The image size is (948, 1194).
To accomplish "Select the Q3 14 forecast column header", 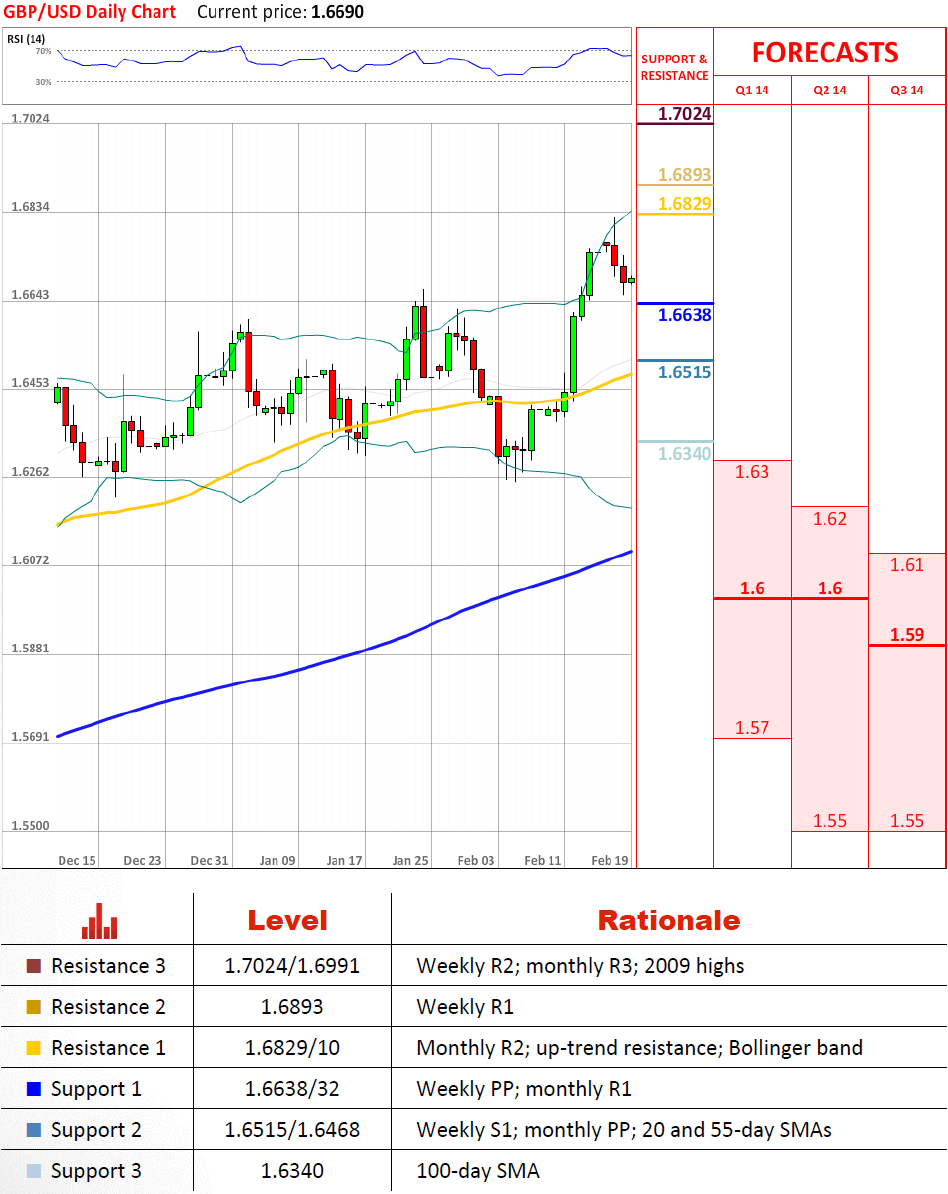I will [907, 90].
